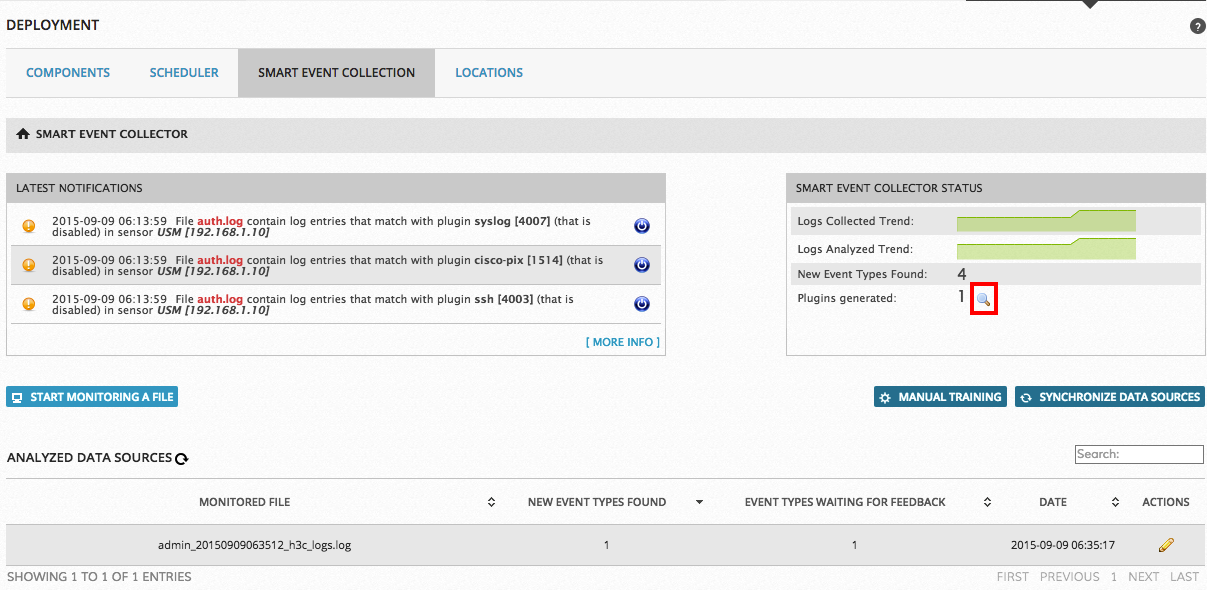Open the [ MORE INFO ] link
This screenshot has height=590, width=1207.
point(622,342)
